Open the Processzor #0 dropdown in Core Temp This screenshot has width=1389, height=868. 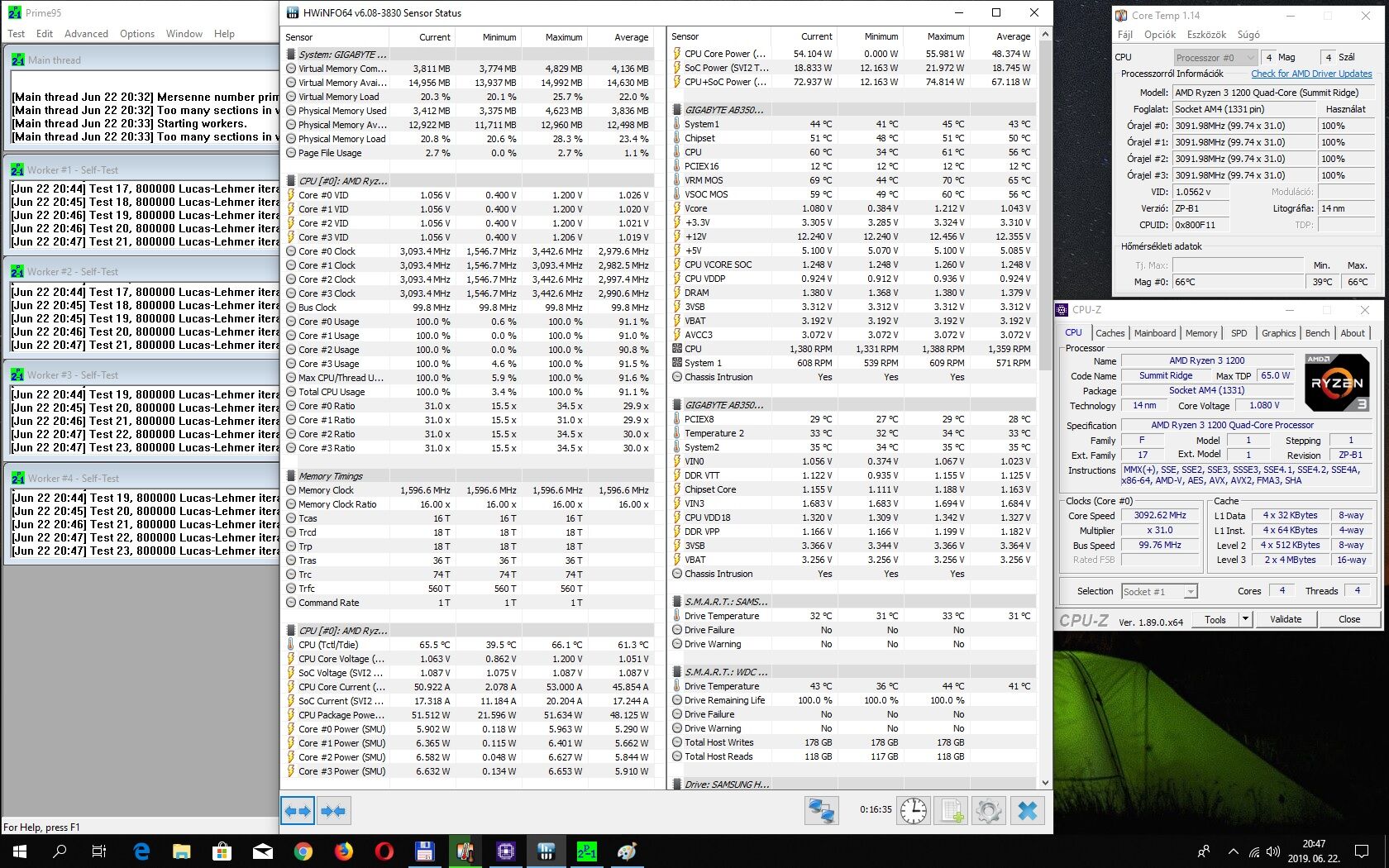coord(1216,57)
